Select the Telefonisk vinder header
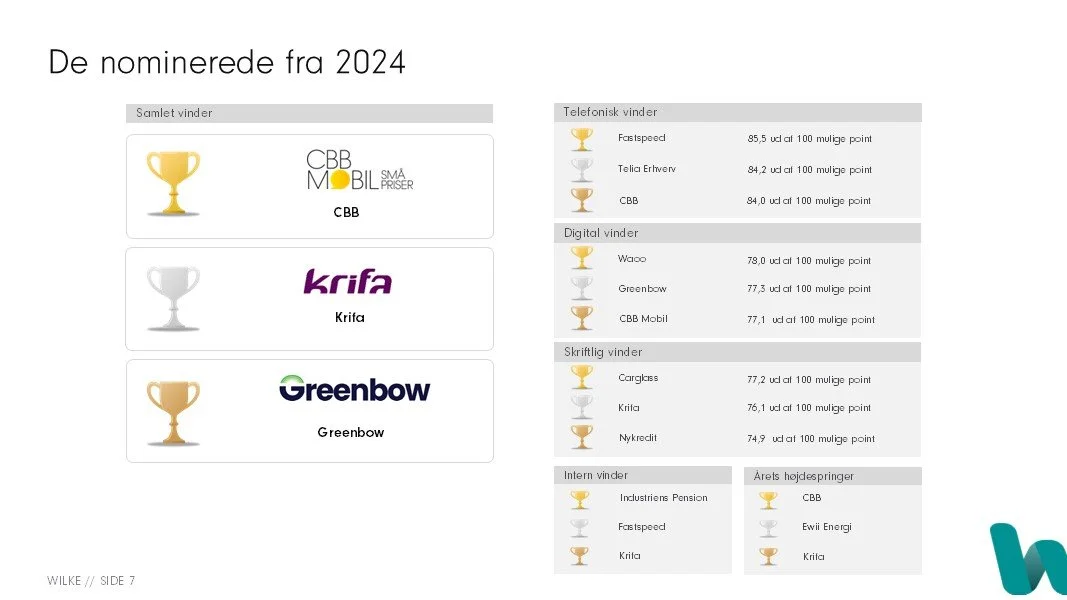The image size is (1067, 600). point(738,112)
